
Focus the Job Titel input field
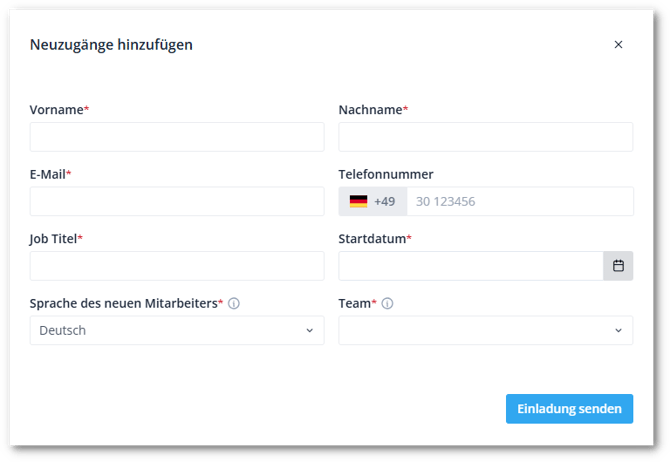point(177,266)
